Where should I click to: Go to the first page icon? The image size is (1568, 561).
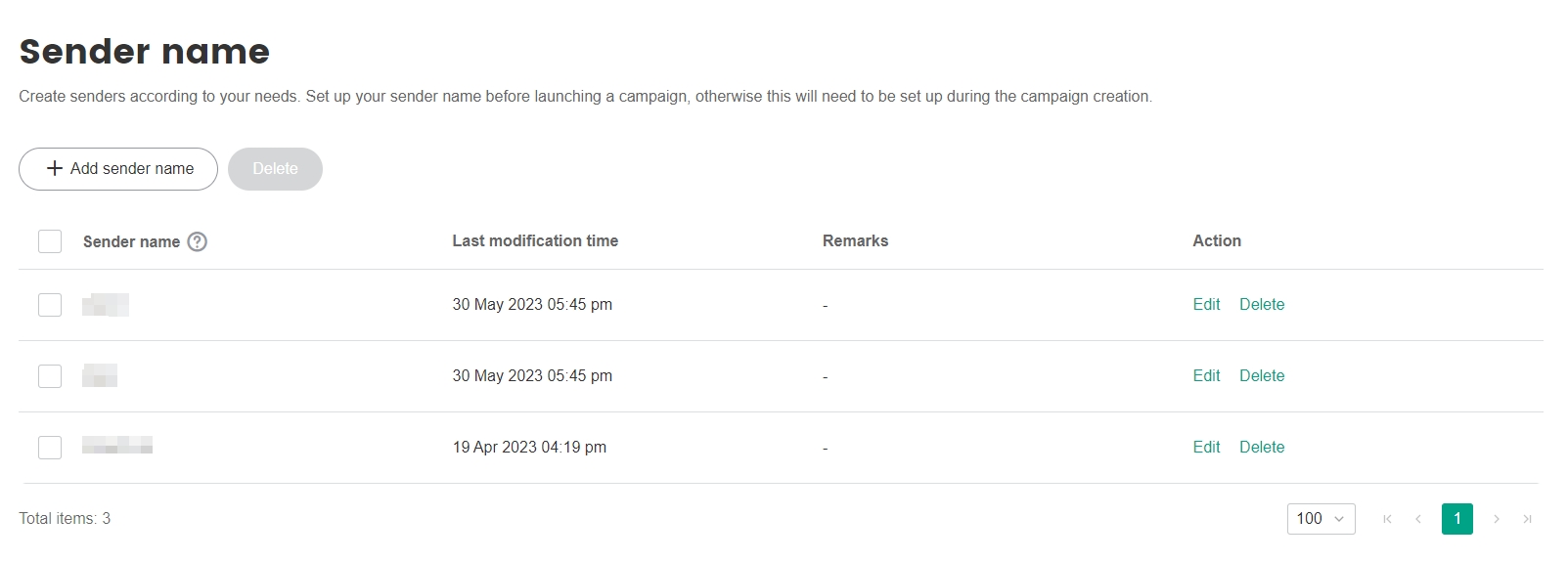1387,519
